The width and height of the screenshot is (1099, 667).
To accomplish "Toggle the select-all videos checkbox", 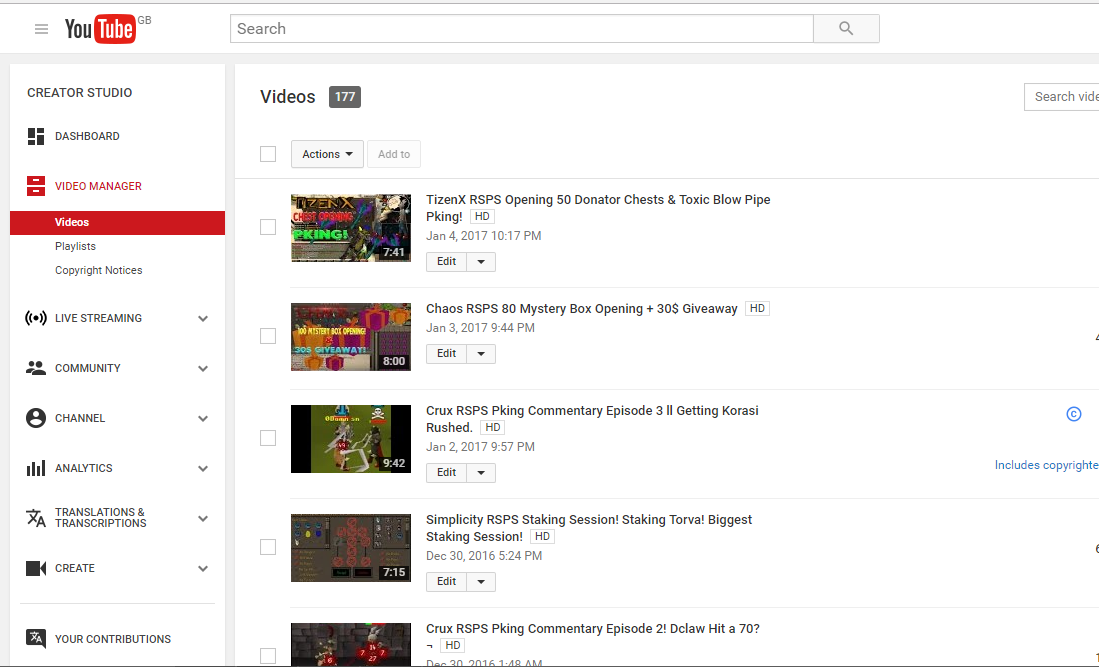I will coord(268,154).
